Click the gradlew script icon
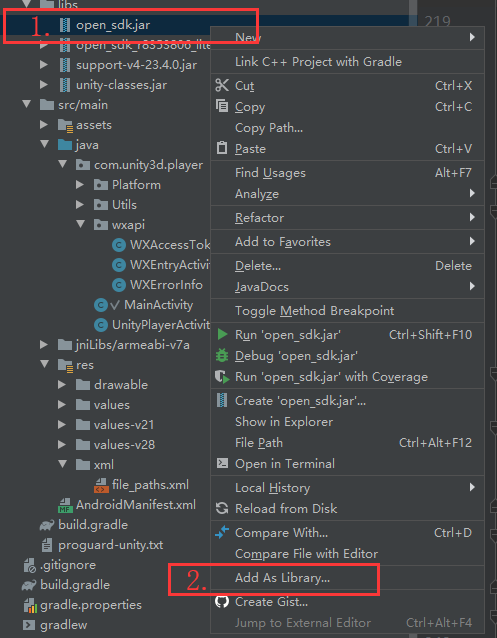The image size is (497, 638). click(x=29, y=625)
